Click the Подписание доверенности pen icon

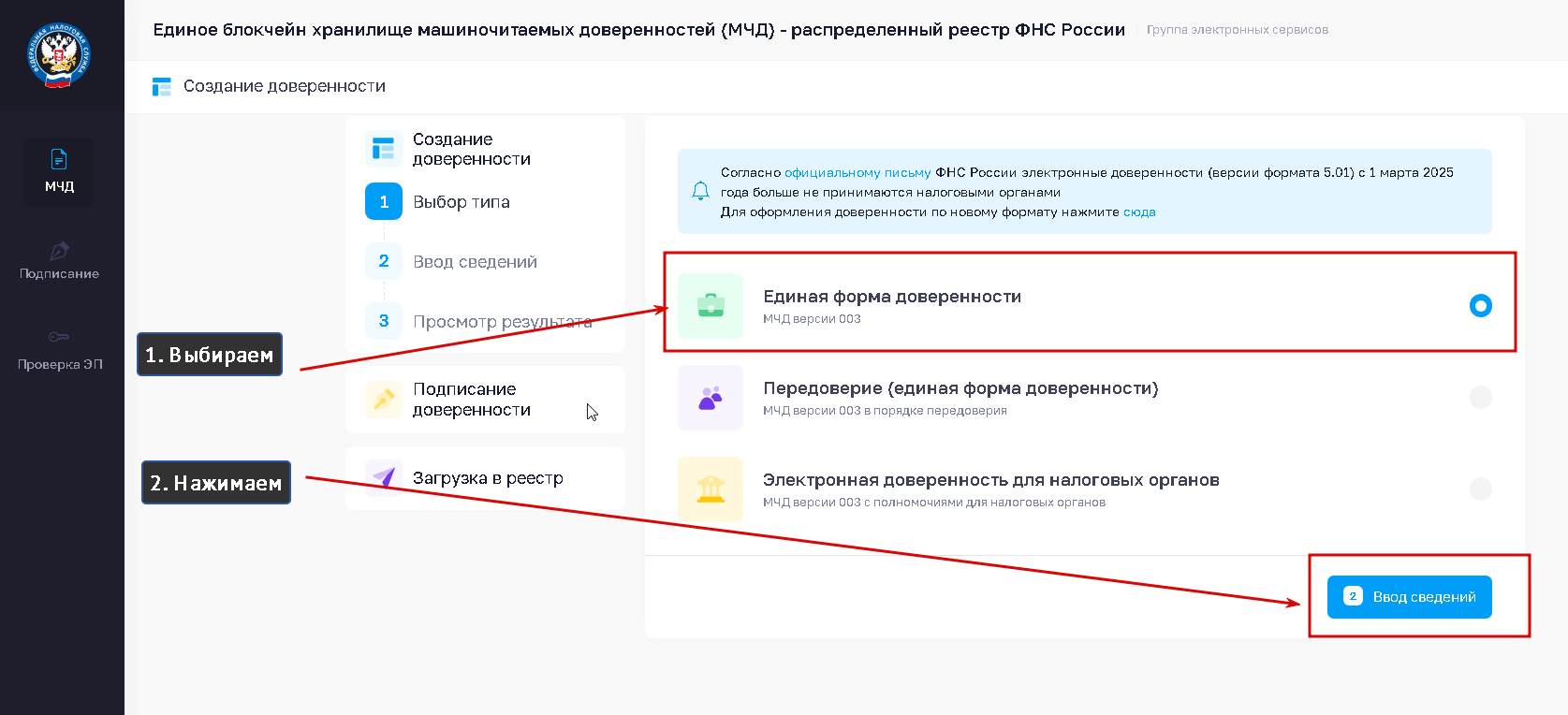tap(384, 400)
